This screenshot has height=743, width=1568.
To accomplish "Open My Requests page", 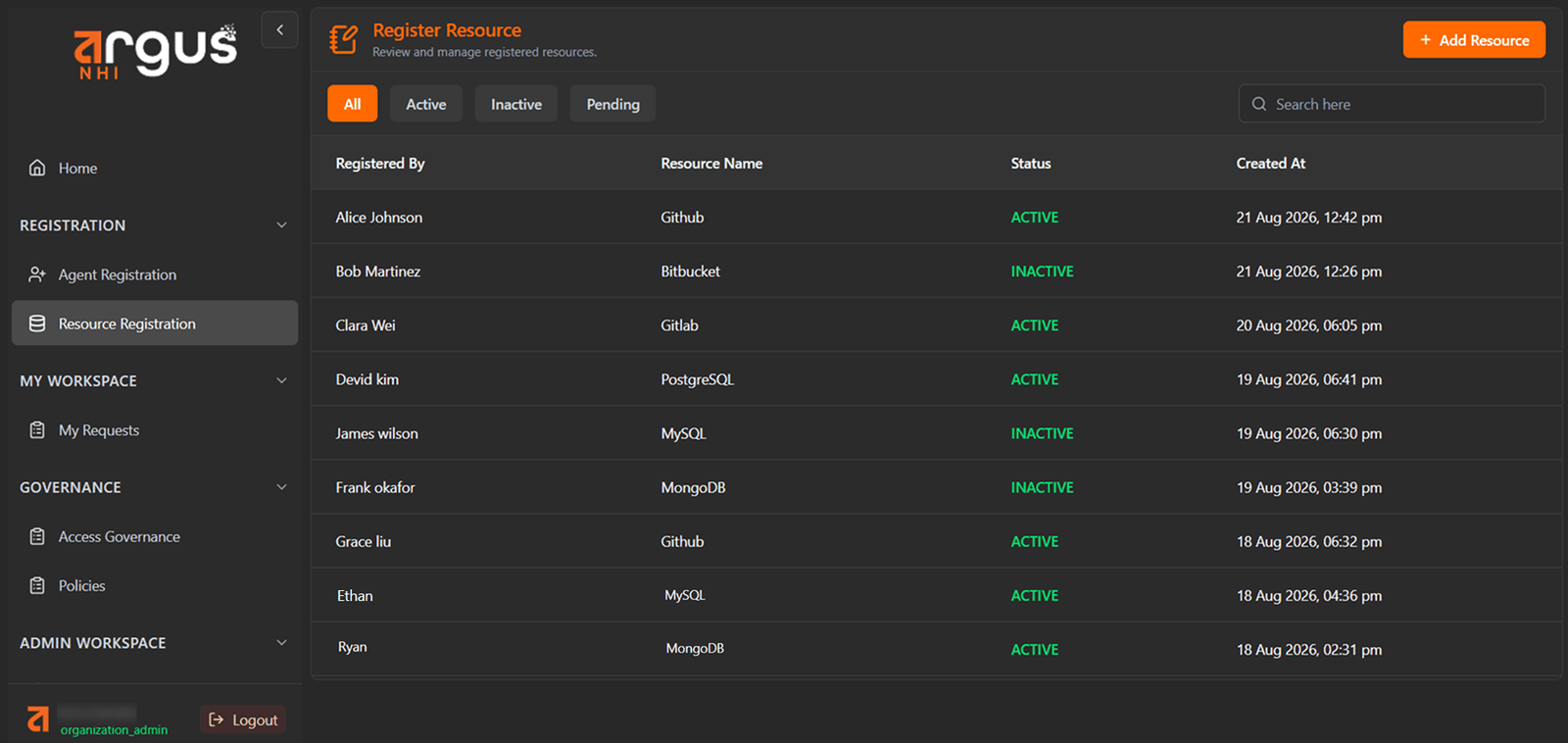I will [155, 429].
